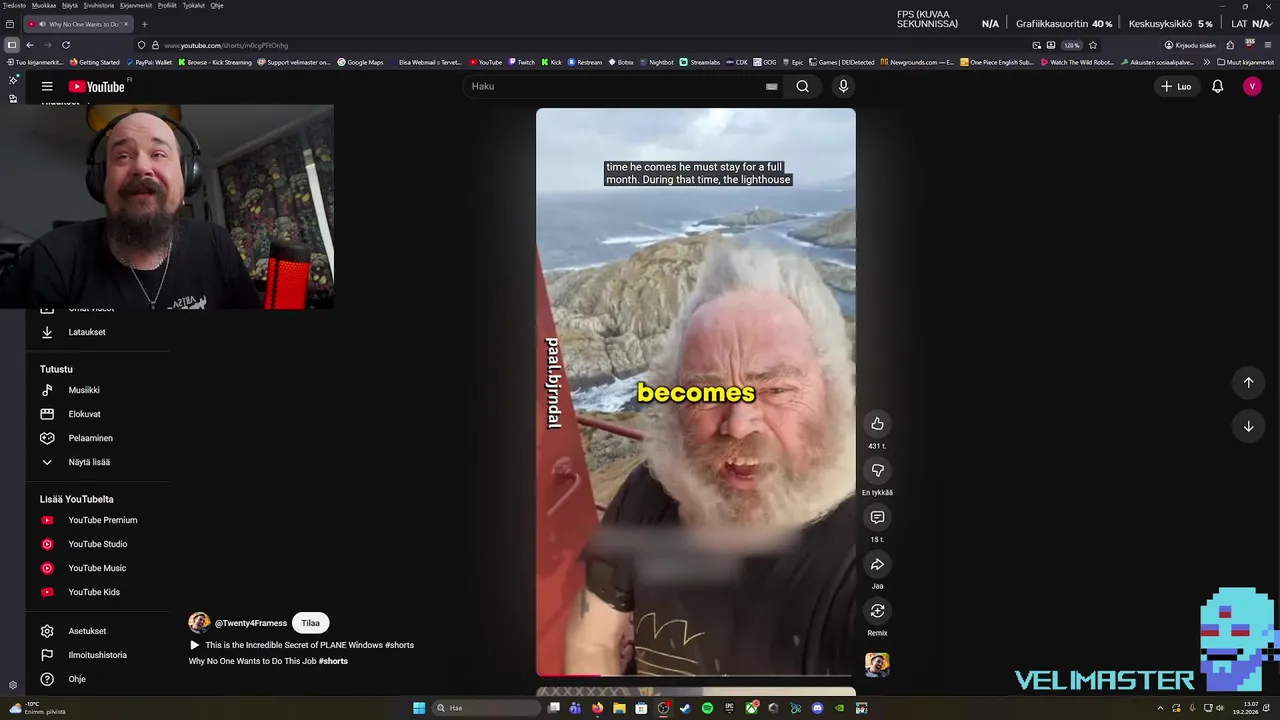Go to previous short with up arrow

click(1248, 382)
